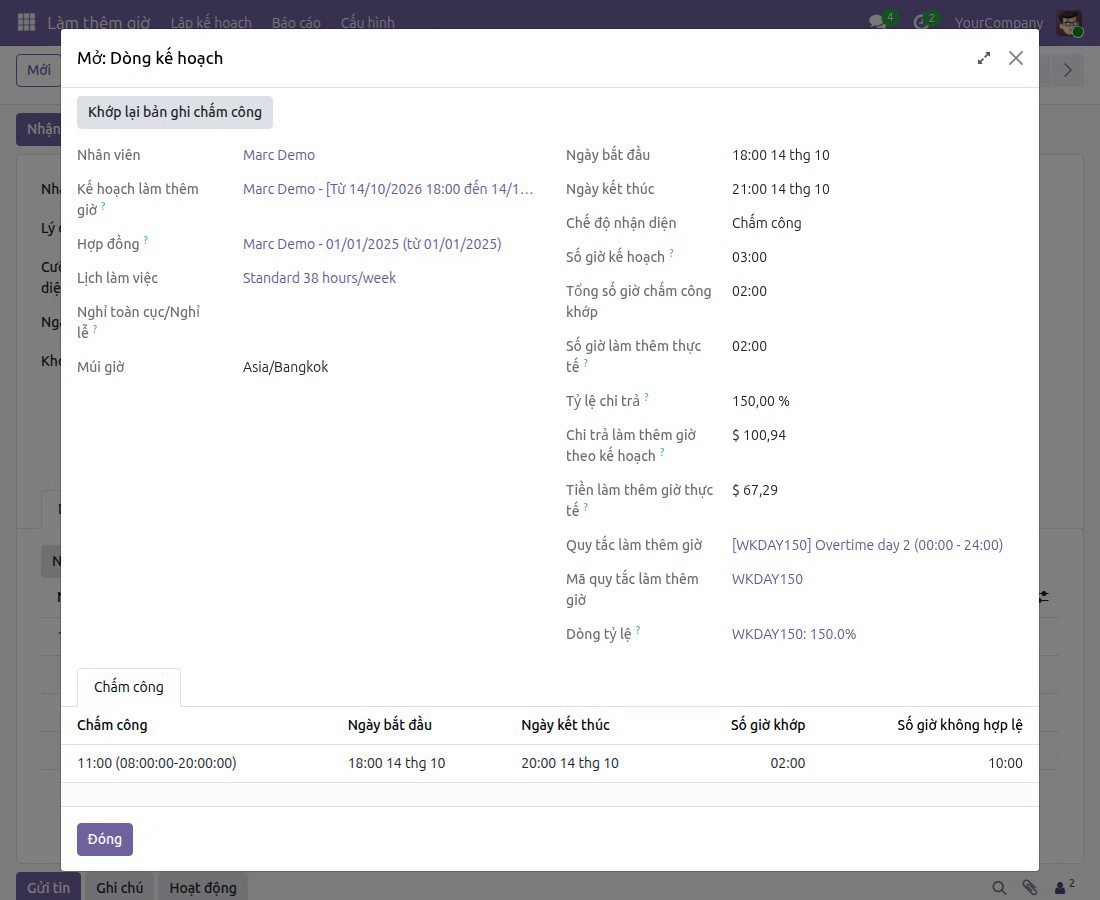Show help for Số giờ làm thêm thực tế

[586, 363]
